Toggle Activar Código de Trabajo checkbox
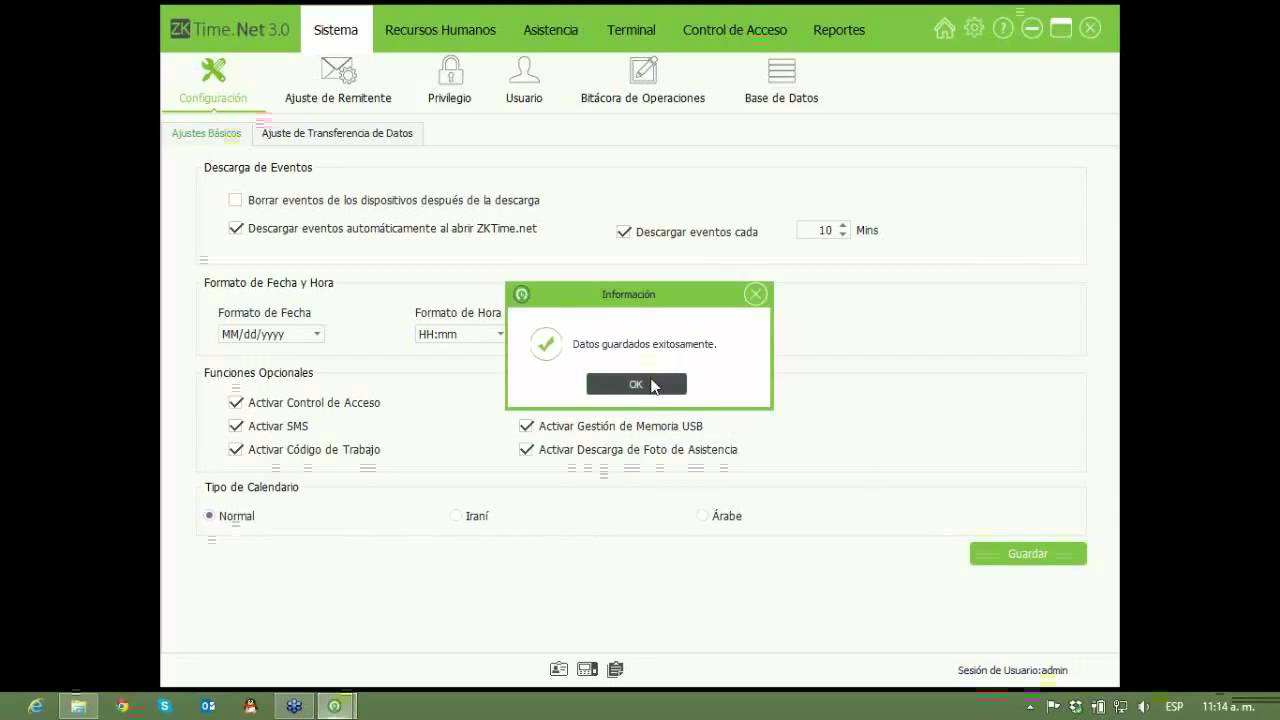 [235, 449]
